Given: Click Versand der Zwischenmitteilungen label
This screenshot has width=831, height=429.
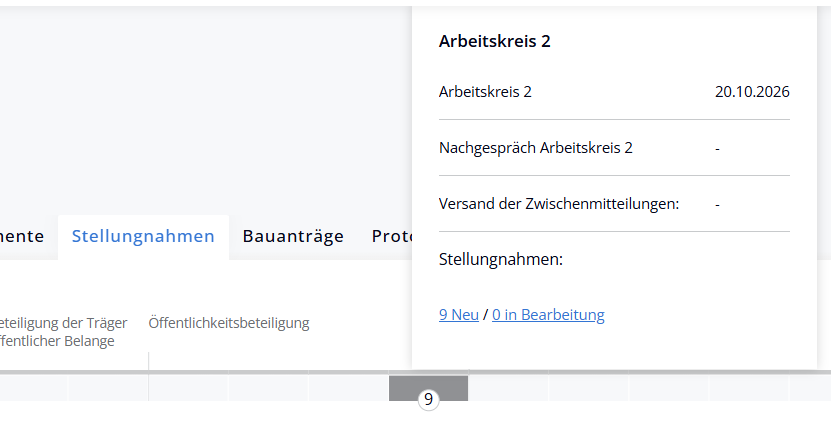Looking at the screenshot, I should [x=559, y=204].
